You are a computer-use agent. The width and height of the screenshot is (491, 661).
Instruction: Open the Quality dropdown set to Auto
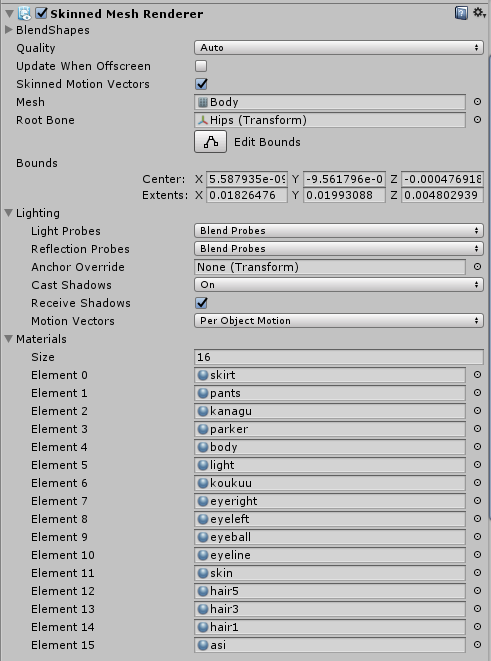(339, 48)
